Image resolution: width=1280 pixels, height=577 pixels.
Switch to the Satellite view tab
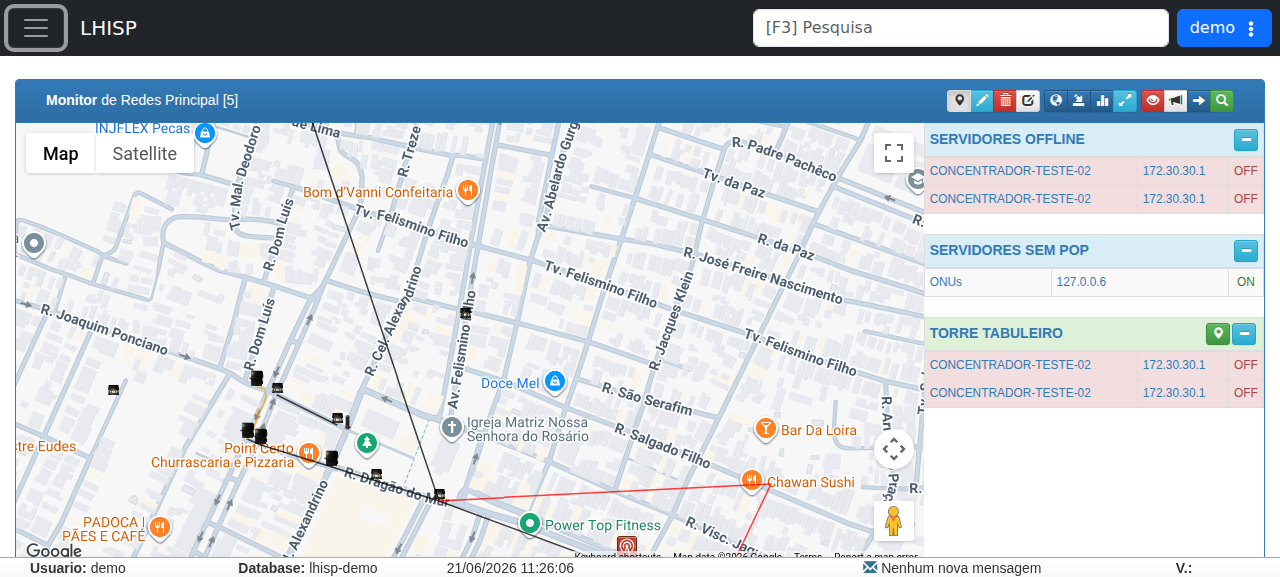[x=145, y=153]
